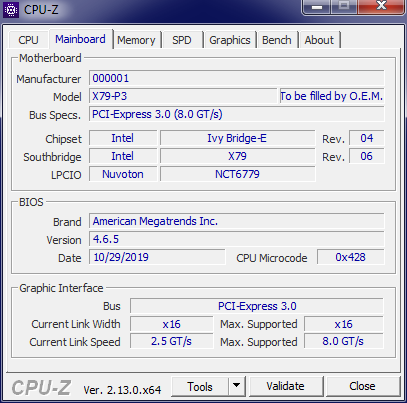Click the Validate button
407x403 pixels.
pos(286,386)
